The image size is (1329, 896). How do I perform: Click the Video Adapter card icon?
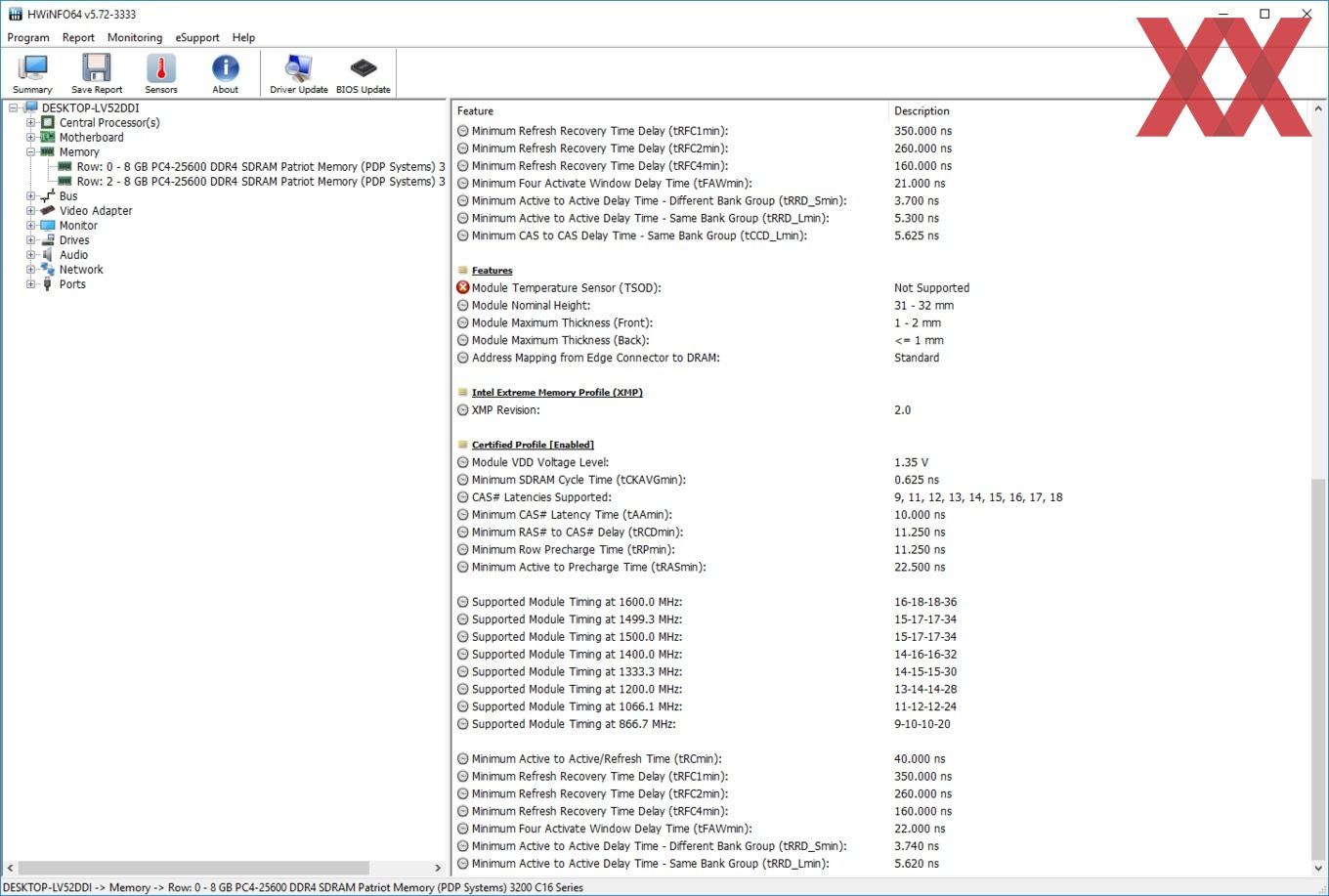pyautogui.click(x=48, y=210)
